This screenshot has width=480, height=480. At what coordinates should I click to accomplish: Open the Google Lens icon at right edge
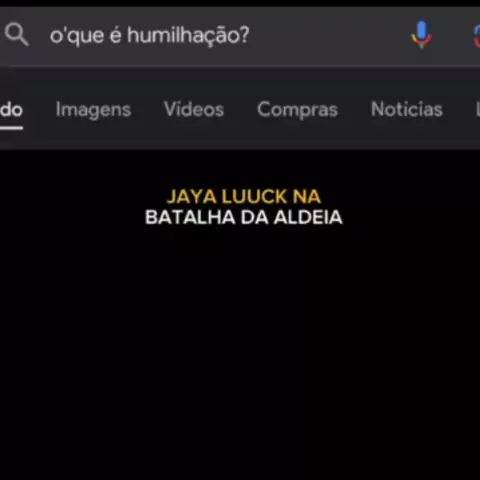[477, 36]
